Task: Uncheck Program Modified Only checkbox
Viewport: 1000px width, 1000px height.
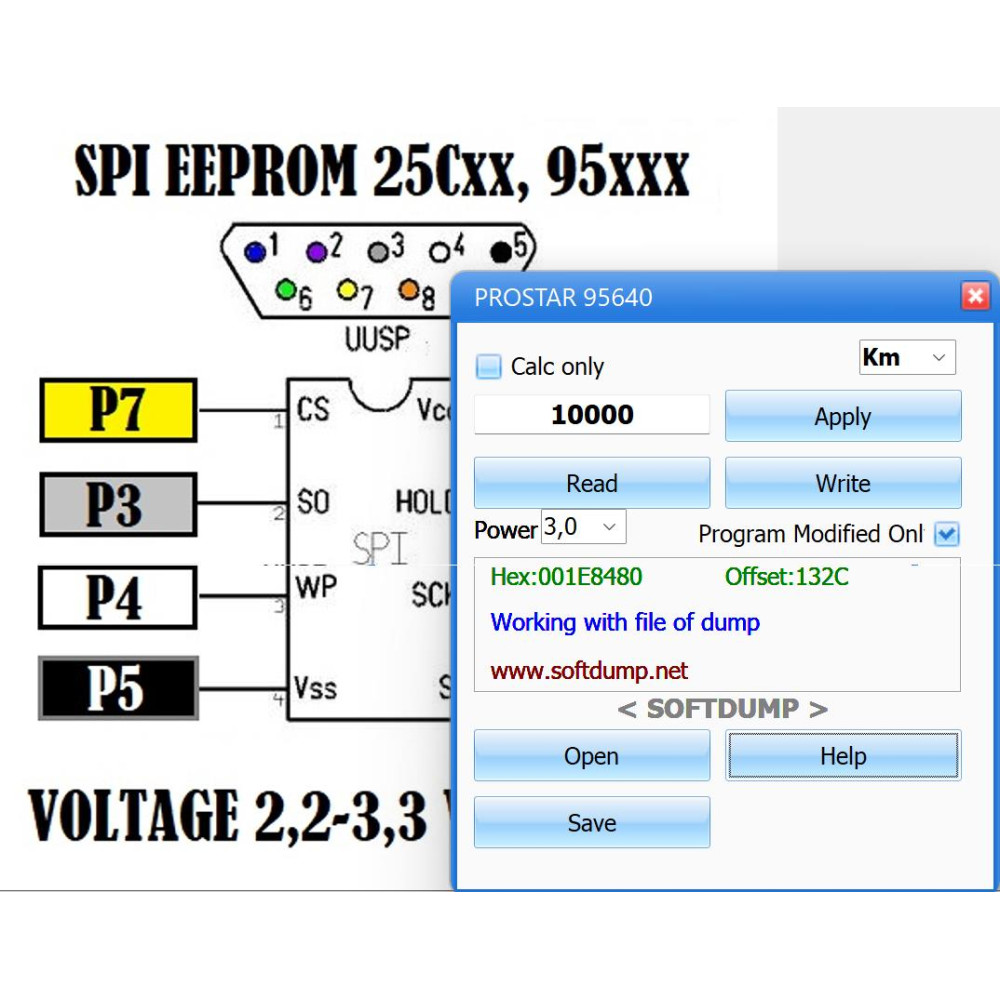Action: tap(946, 534)
